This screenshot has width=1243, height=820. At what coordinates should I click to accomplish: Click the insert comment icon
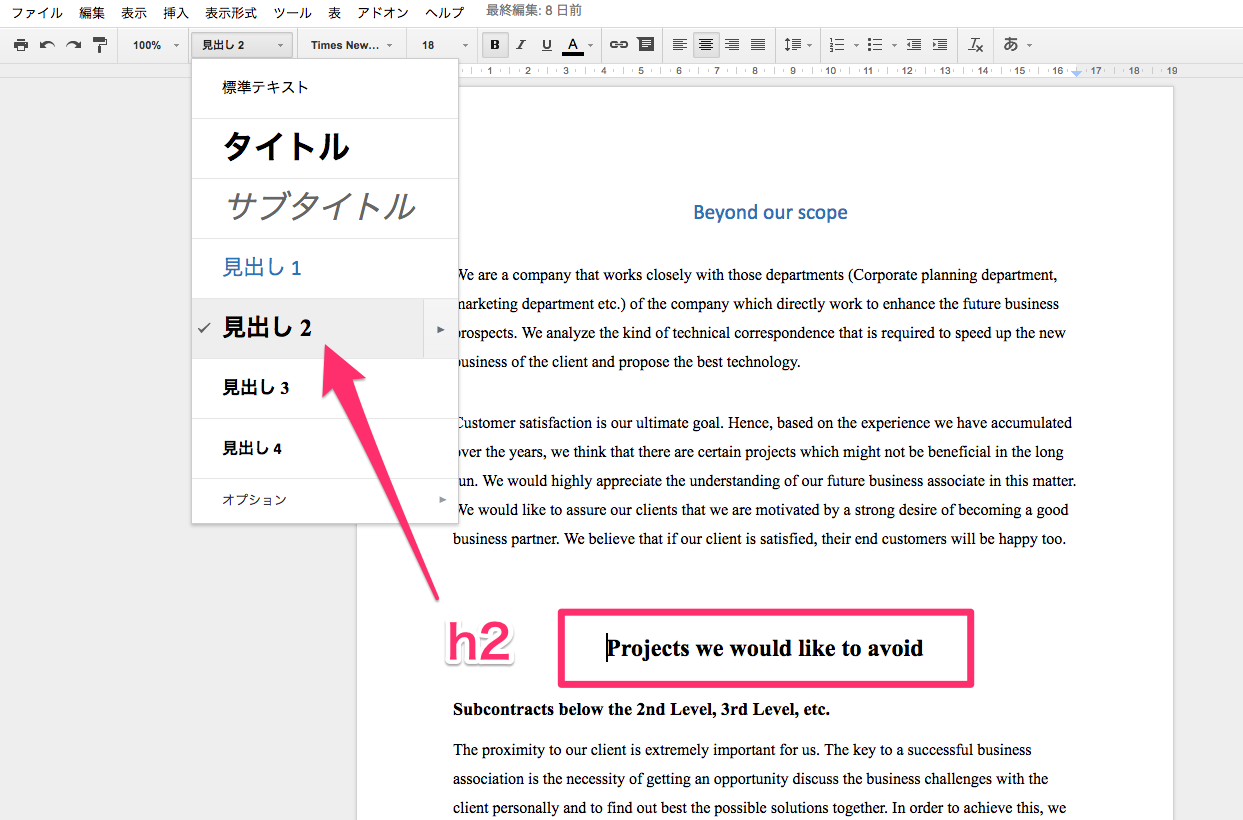tap(645, 45)
